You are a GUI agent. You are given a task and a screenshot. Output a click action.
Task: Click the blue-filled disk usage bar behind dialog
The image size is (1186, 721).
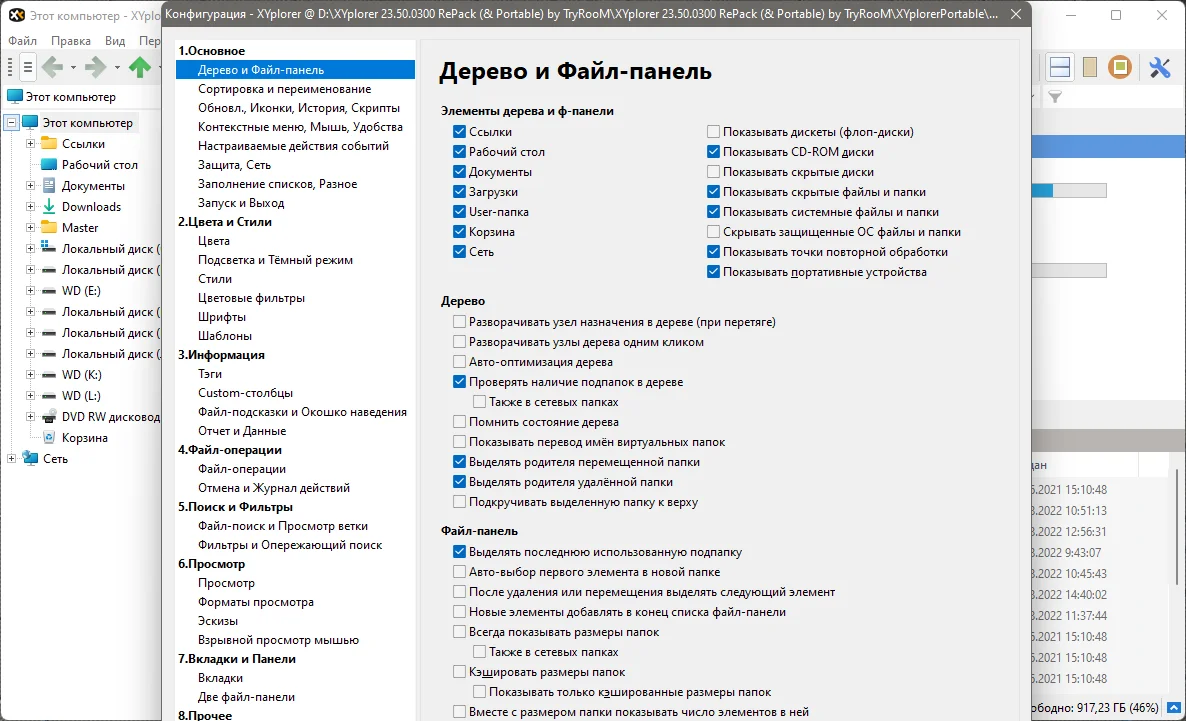coord(1069,191)
